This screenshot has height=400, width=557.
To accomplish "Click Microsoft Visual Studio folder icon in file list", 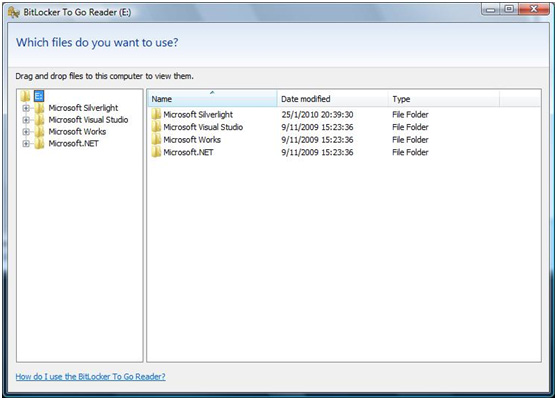I will (x=156, y=127).
